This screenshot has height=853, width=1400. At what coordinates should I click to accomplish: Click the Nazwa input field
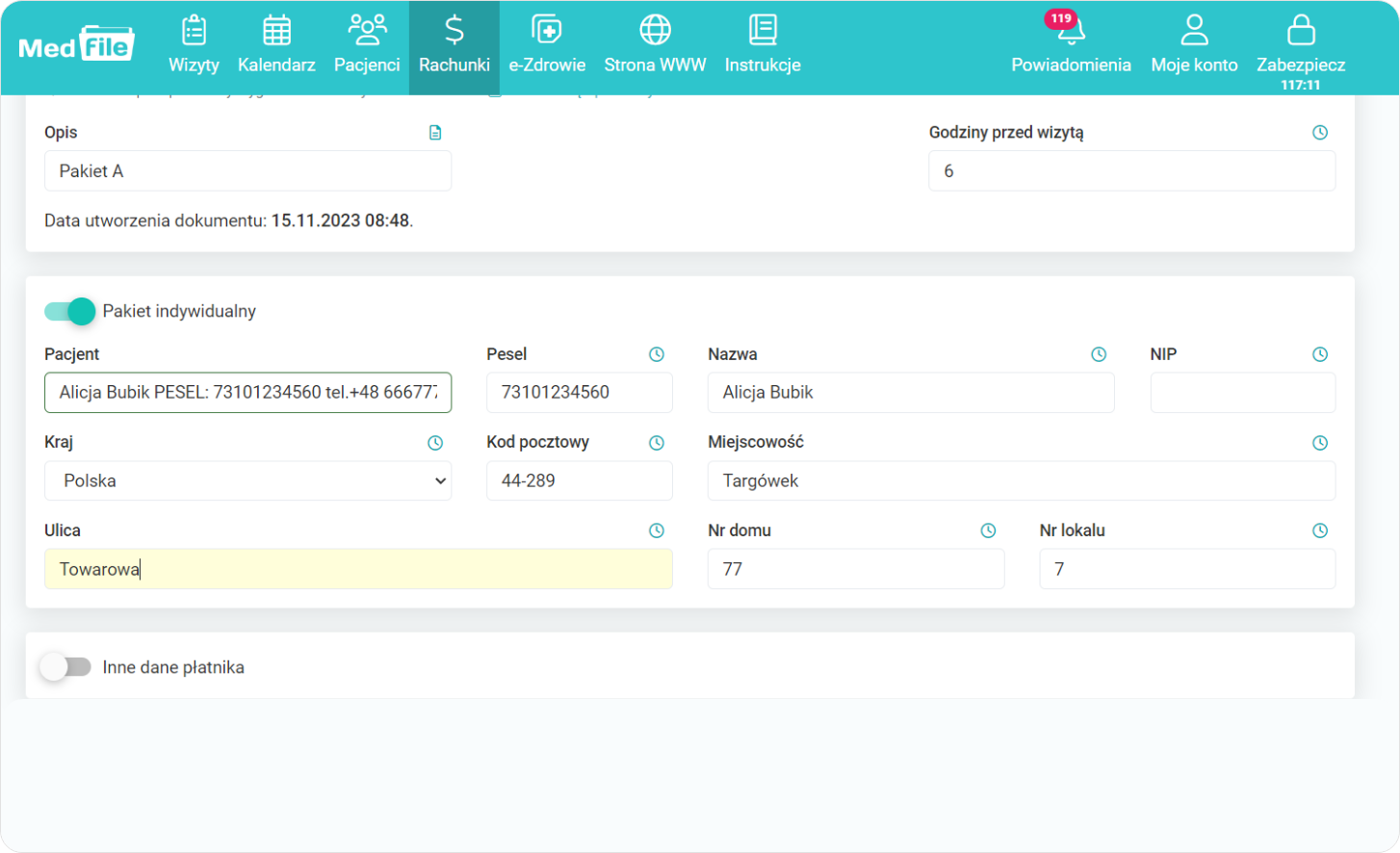click(x=911, y=392)
